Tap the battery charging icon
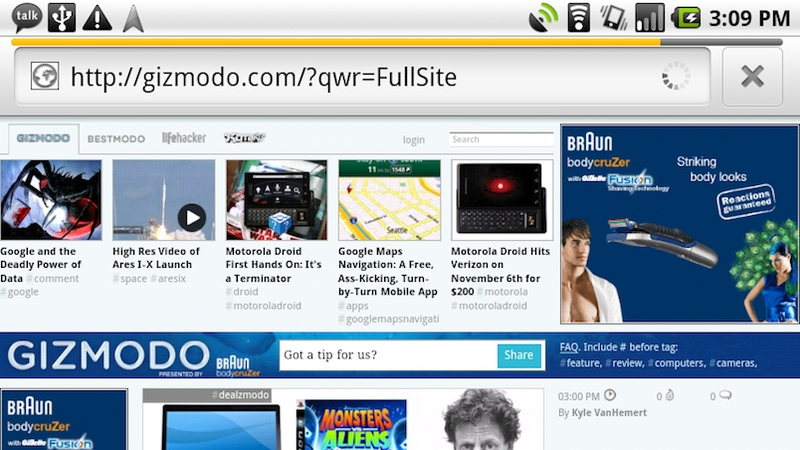Screen dimensions: 800x450 [x=685, y=18]
